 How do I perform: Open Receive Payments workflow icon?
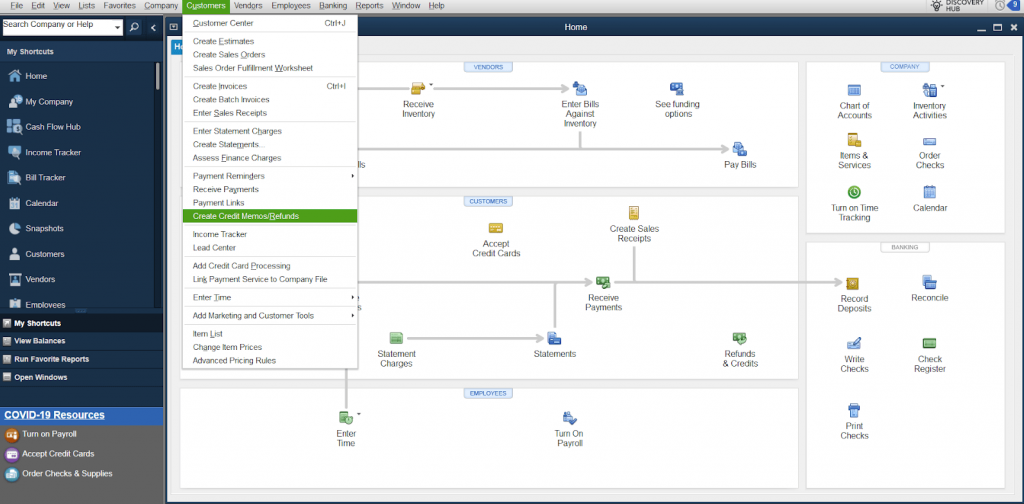click(x=603, y=282)
